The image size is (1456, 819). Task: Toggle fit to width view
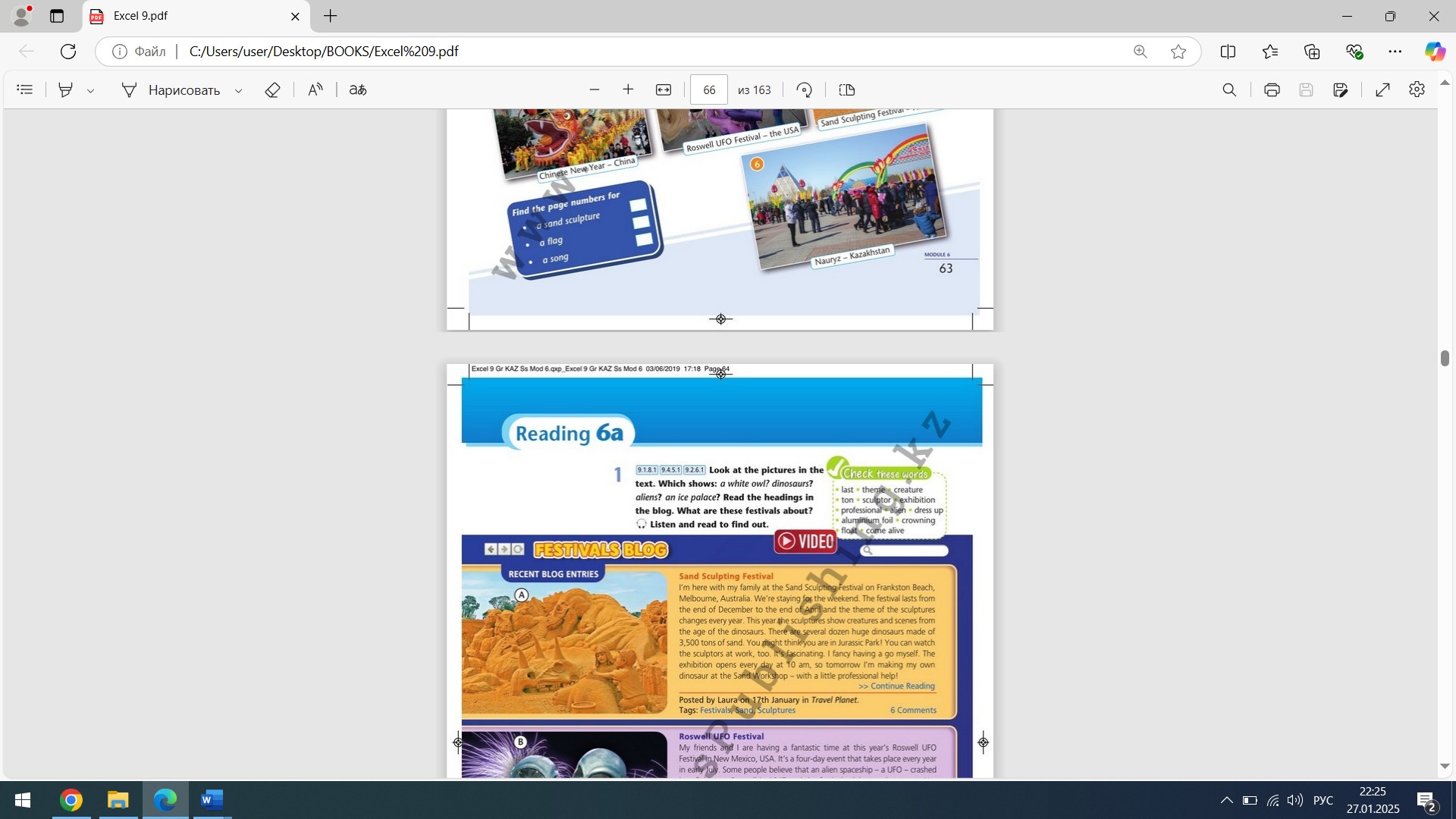pos(664,89)
